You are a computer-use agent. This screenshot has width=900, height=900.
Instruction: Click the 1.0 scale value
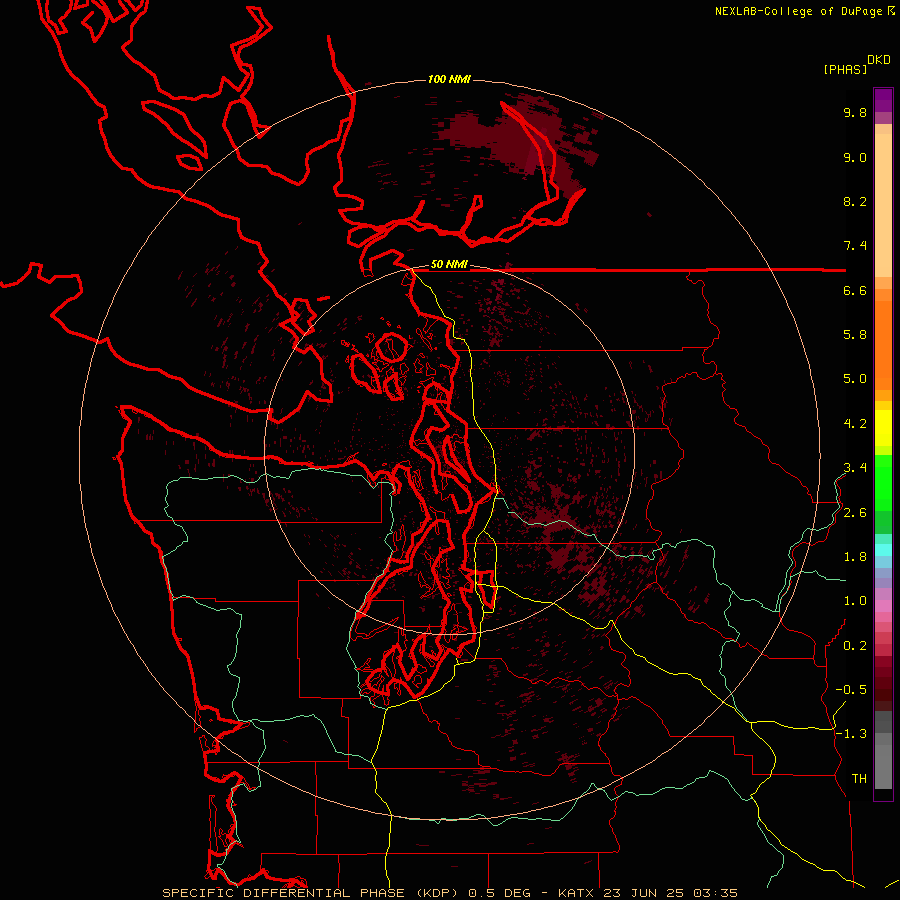[855, 601]
